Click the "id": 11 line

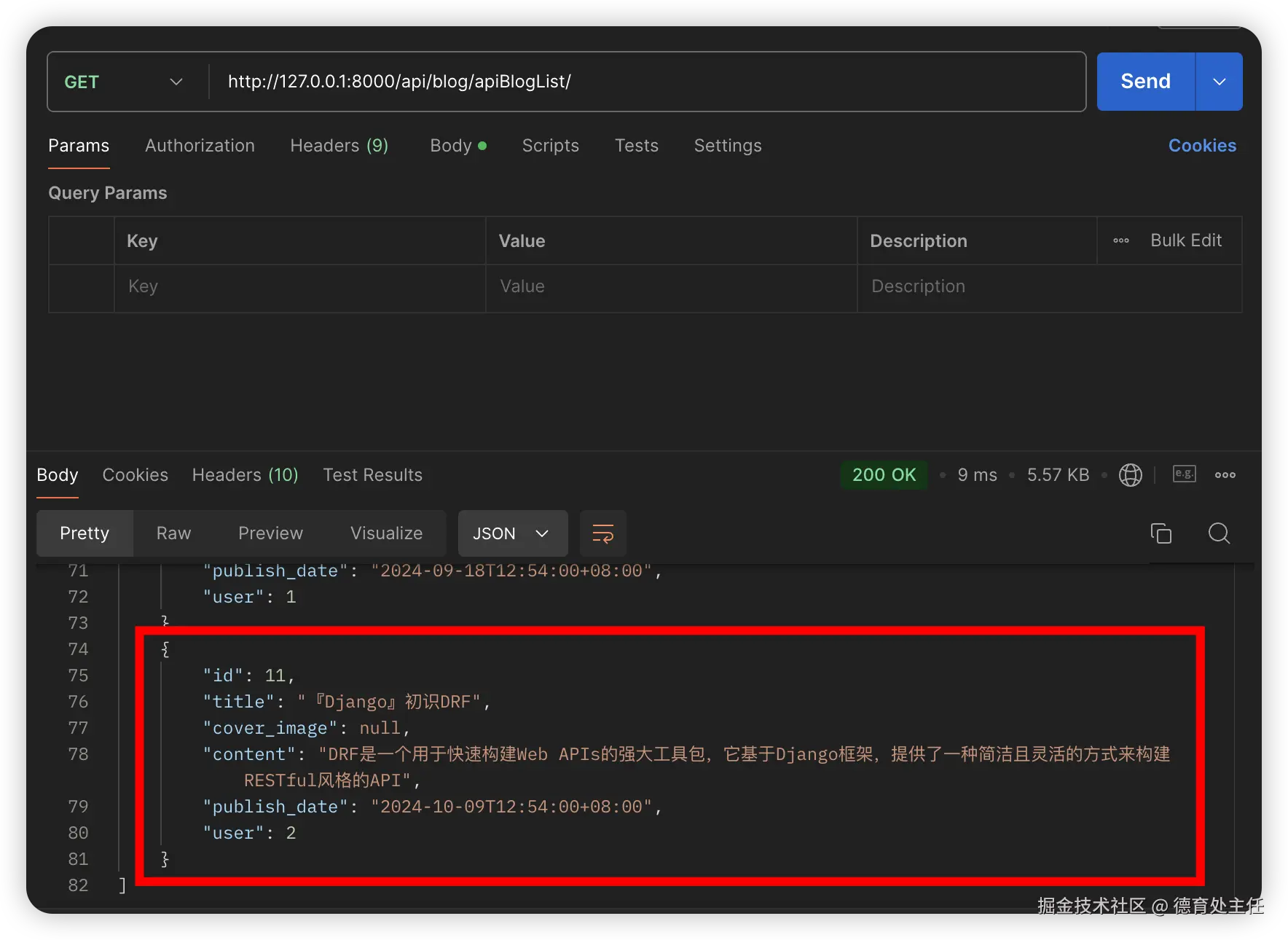[x=248, y=675]
